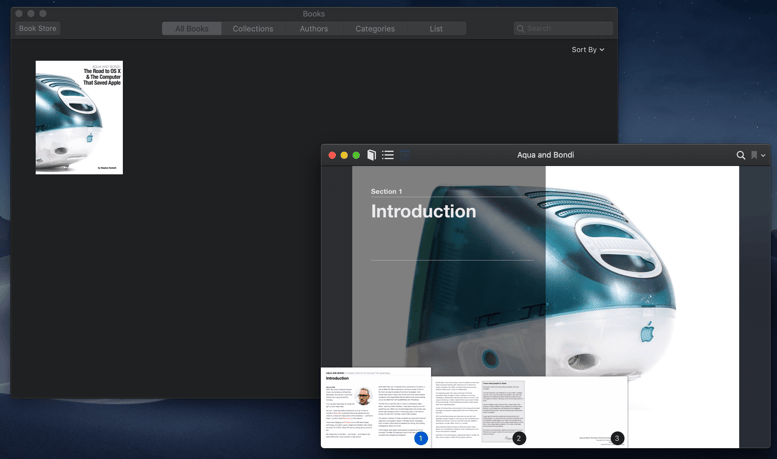Open page 1 thumbnail in the page strip
Screen dimensions: 777x459
376,407
